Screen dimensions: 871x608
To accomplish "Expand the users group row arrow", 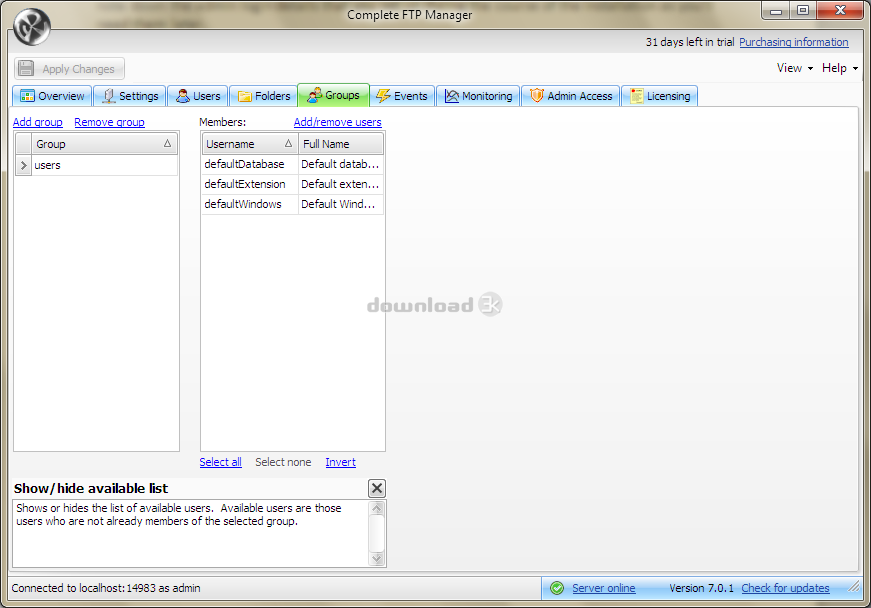I will click(x=23, y=165).
